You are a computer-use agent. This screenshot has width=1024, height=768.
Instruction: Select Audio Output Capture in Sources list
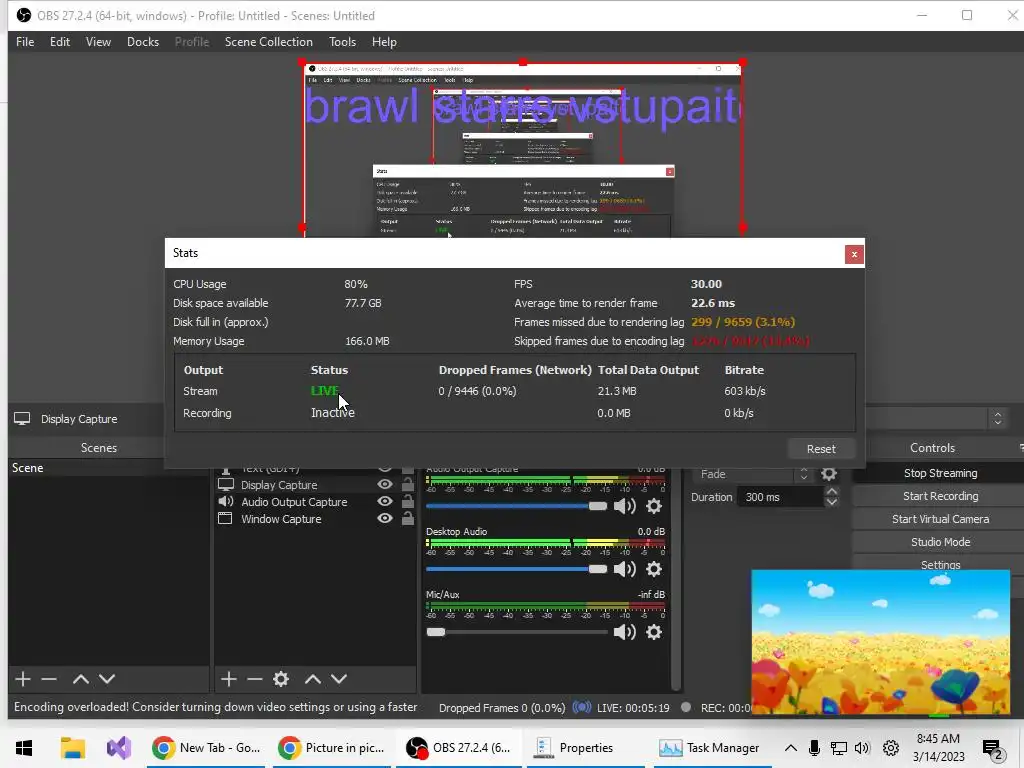point(294,502)
